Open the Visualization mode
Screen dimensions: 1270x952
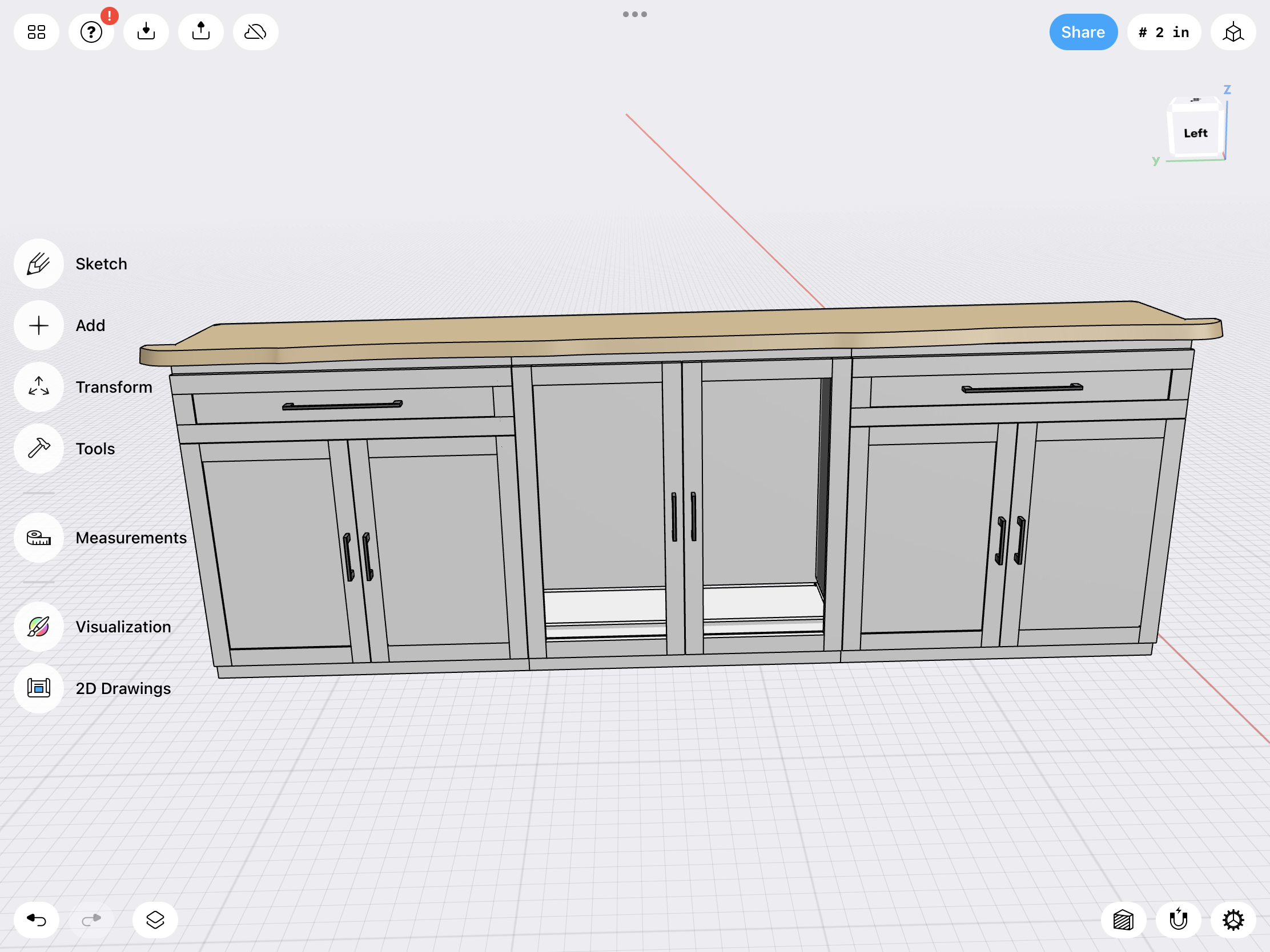(38, 627)
